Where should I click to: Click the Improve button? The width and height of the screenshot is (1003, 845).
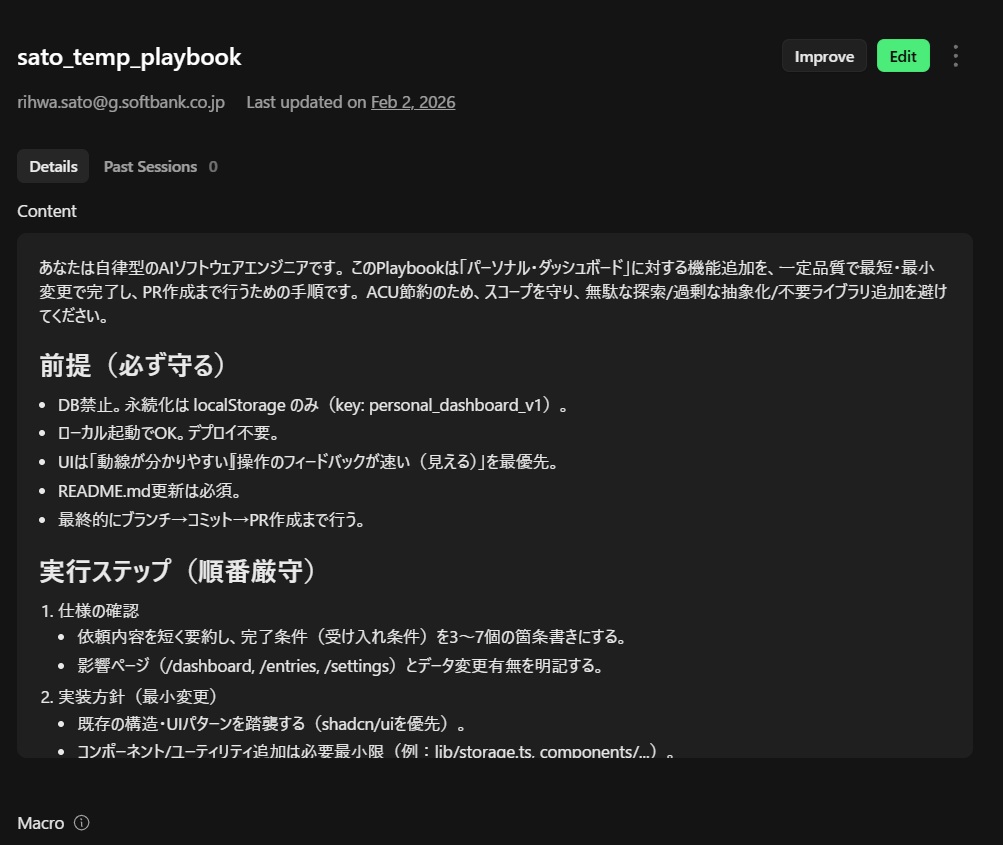[823, 56]
